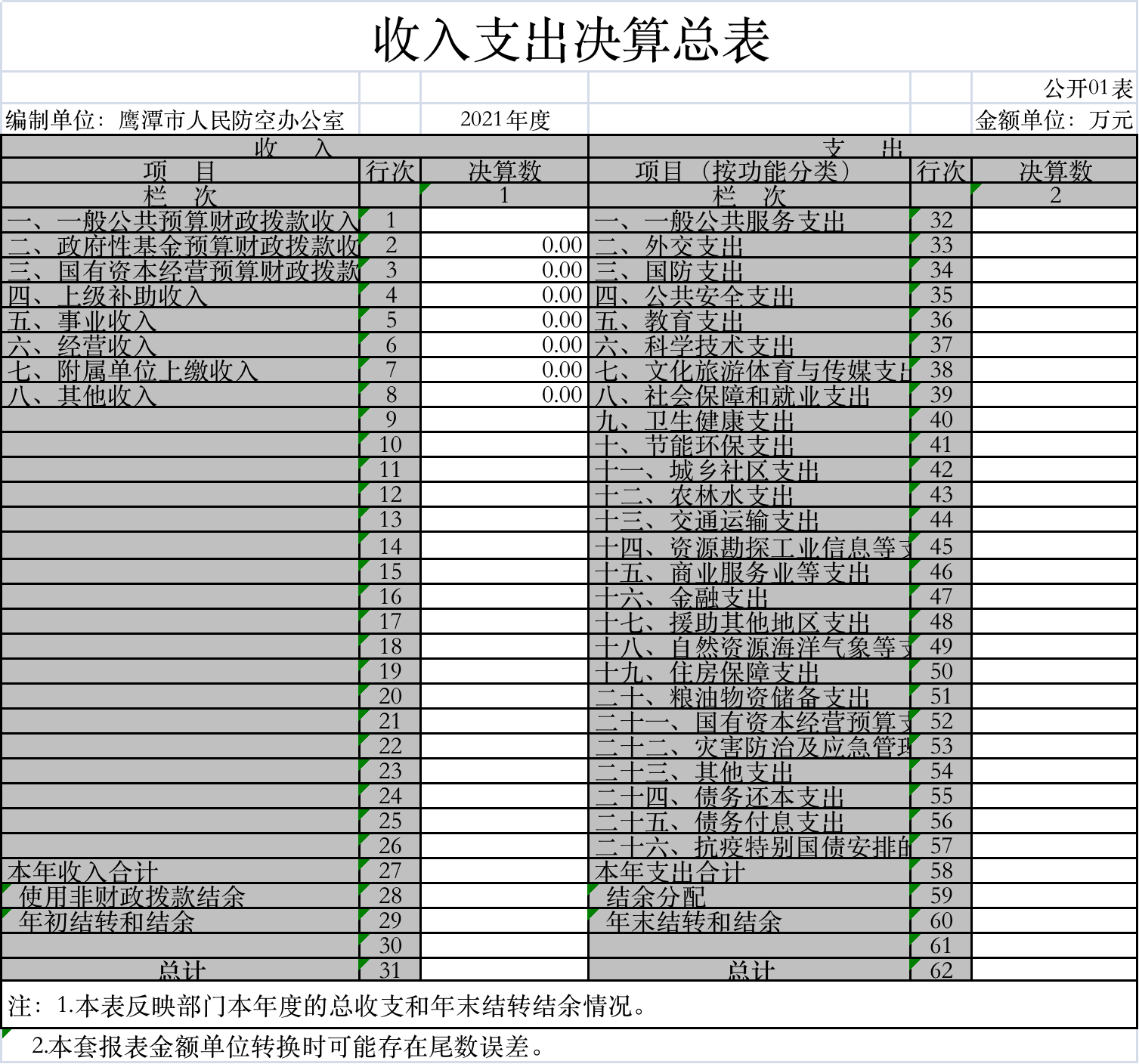Click 八、社会保障和就业支出 cell
The width and height of the screenshot is (1139, 1064).
pyautogui.click(x=750, y=395)
